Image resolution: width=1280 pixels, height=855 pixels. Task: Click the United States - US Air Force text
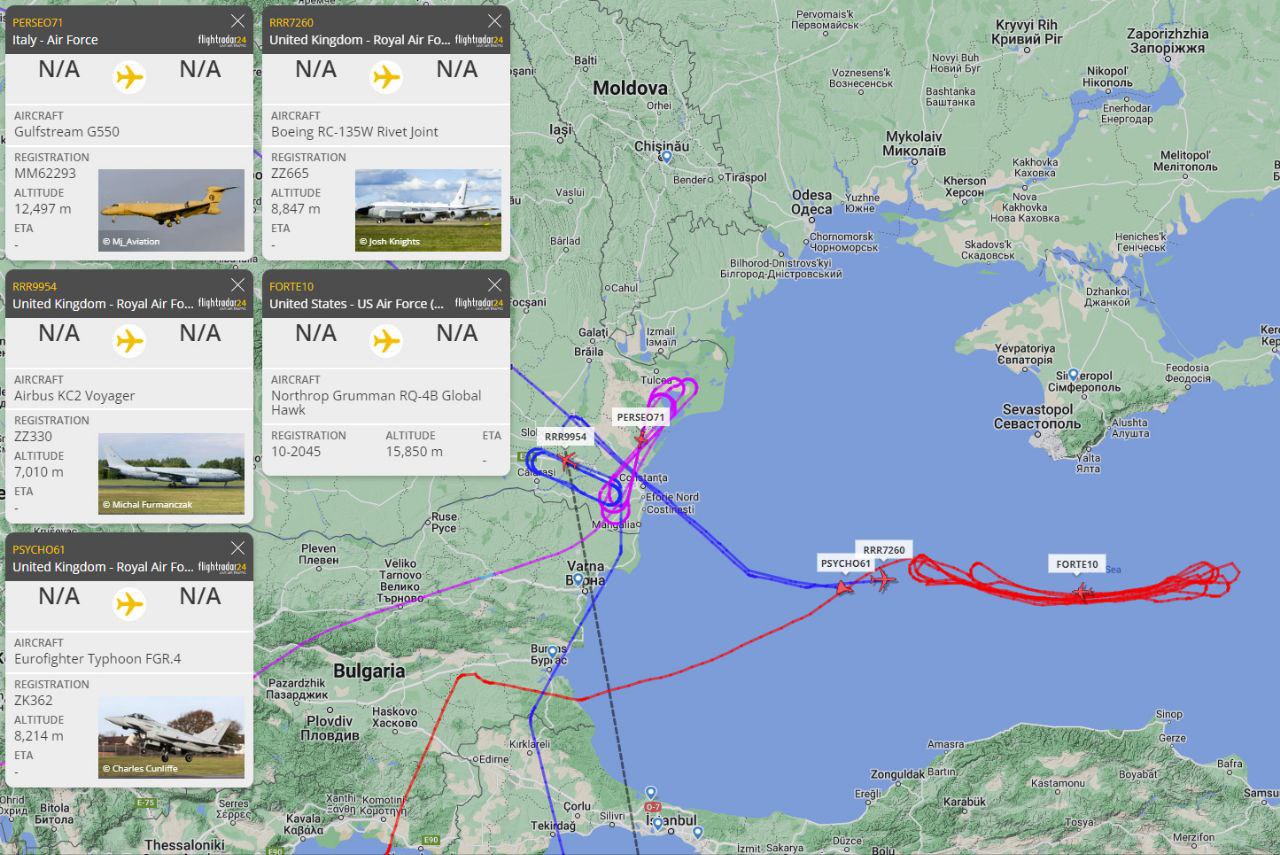tap(357, 304)
